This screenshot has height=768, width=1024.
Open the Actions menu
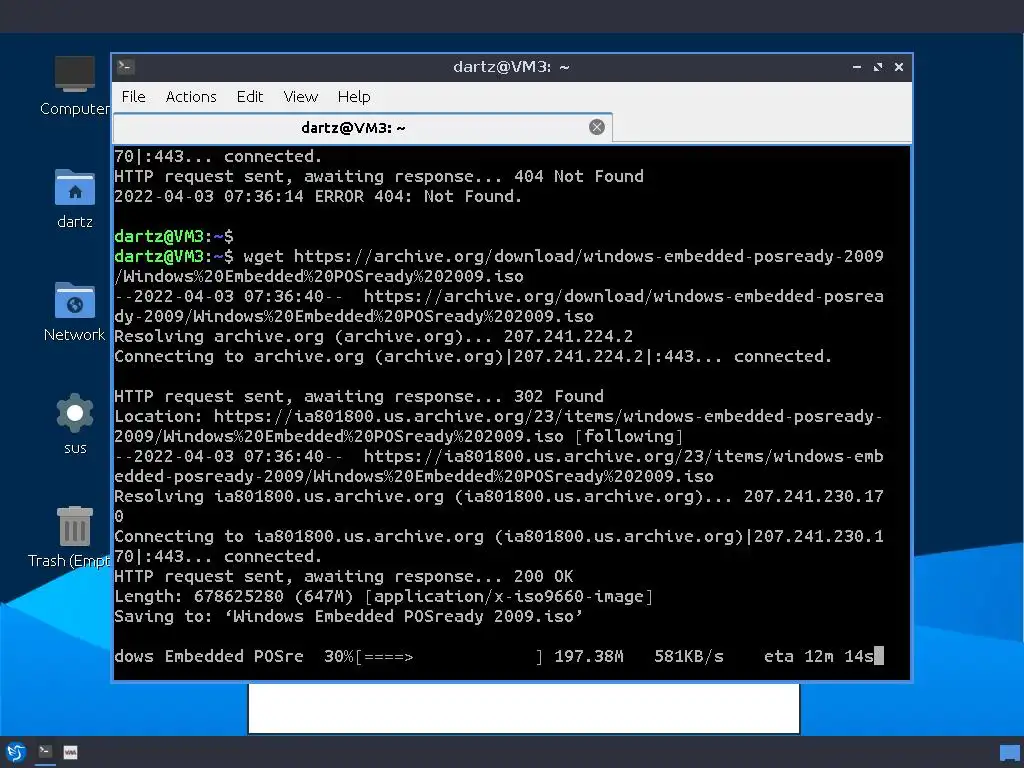click(191, 97)
